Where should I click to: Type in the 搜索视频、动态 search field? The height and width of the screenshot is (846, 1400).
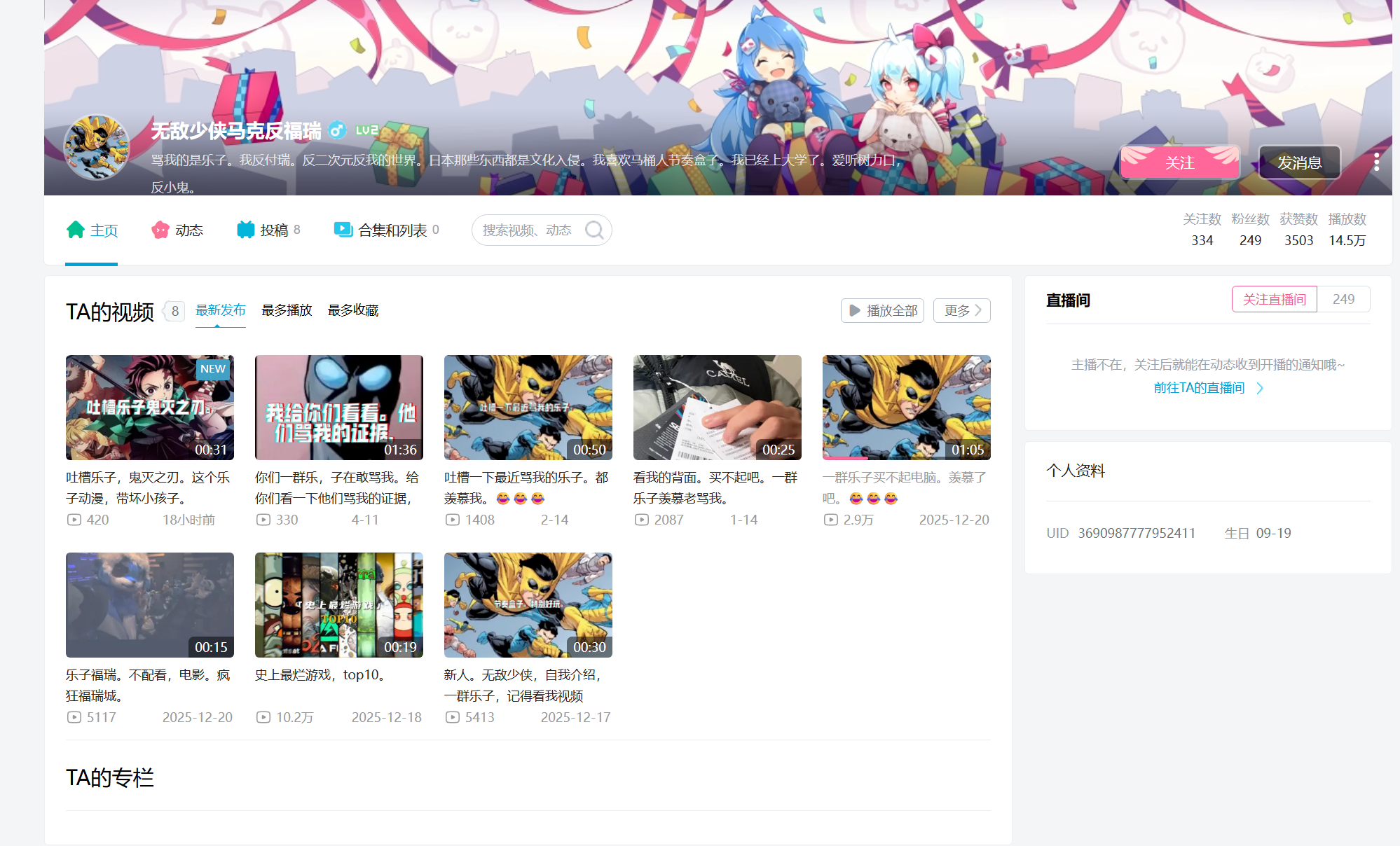pyautogui.click(x=527, y=230)
